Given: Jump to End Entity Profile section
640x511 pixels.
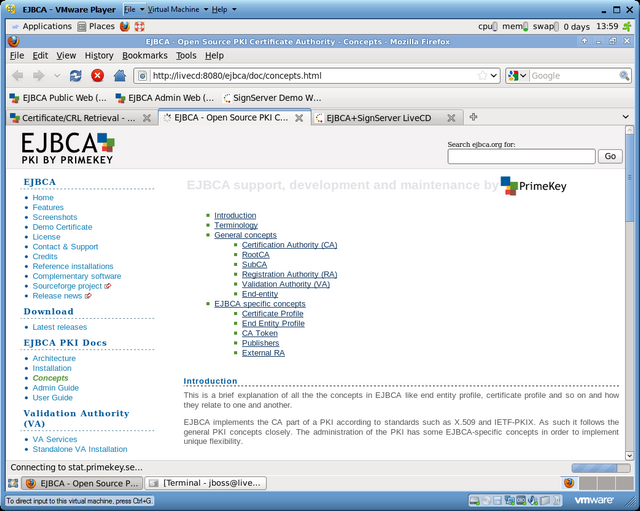Looking at the screenshot, I should 273,323.
